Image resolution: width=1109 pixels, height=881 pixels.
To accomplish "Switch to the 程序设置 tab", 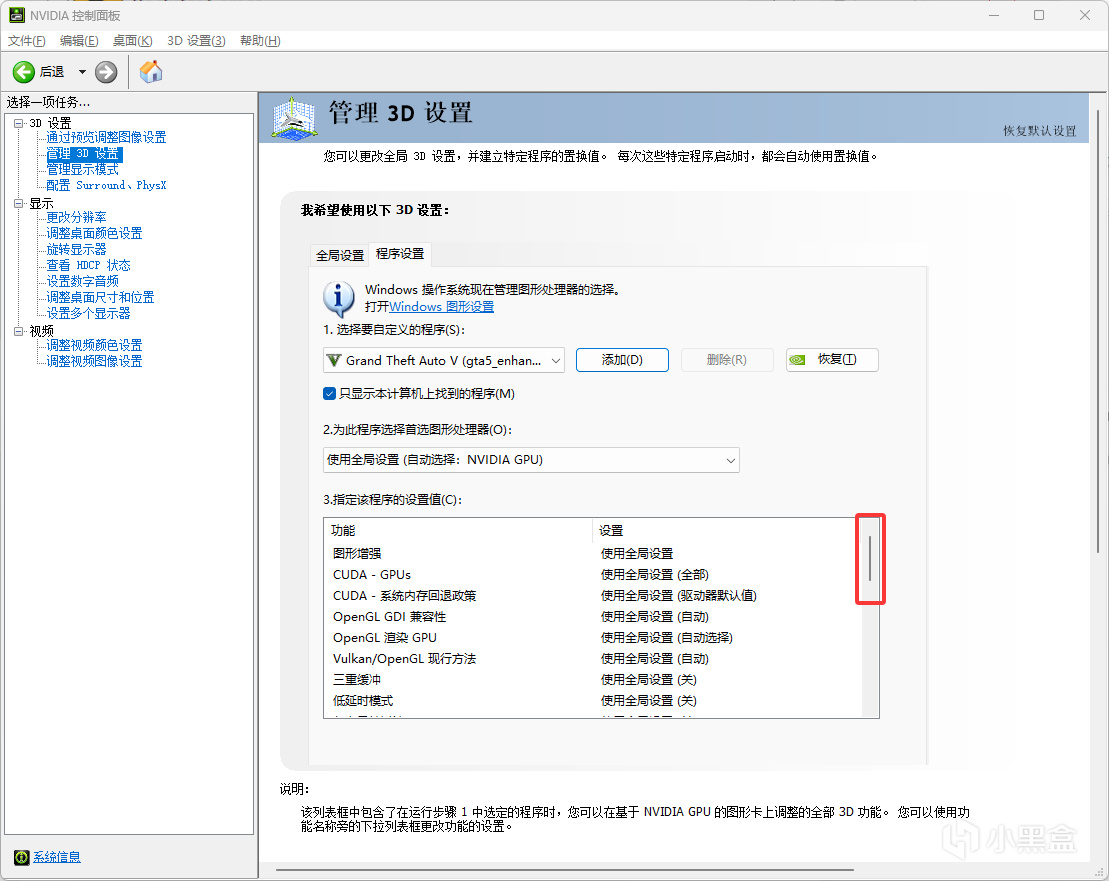I will (400, 253).
